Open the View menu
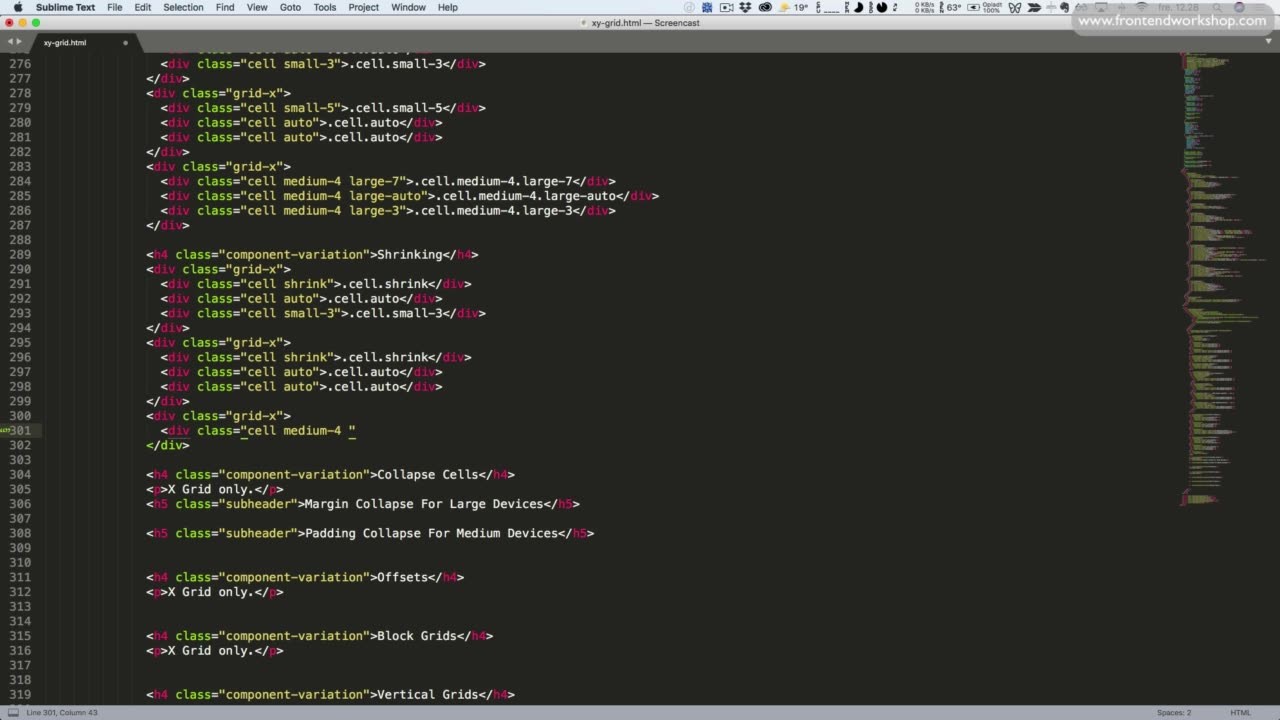Viewport: 1280px width, 720px height. [257, 7]
